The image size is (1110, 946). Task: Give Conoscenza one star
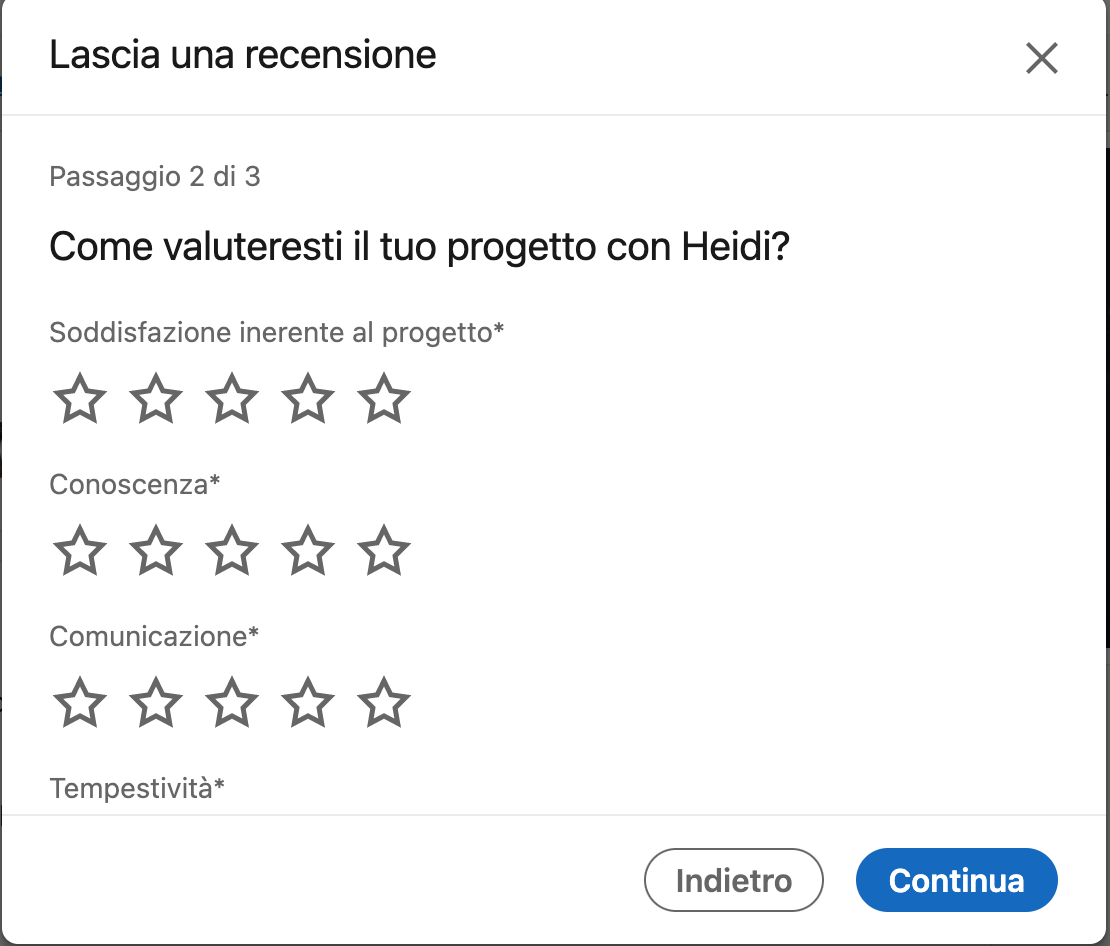click(80, 552)
